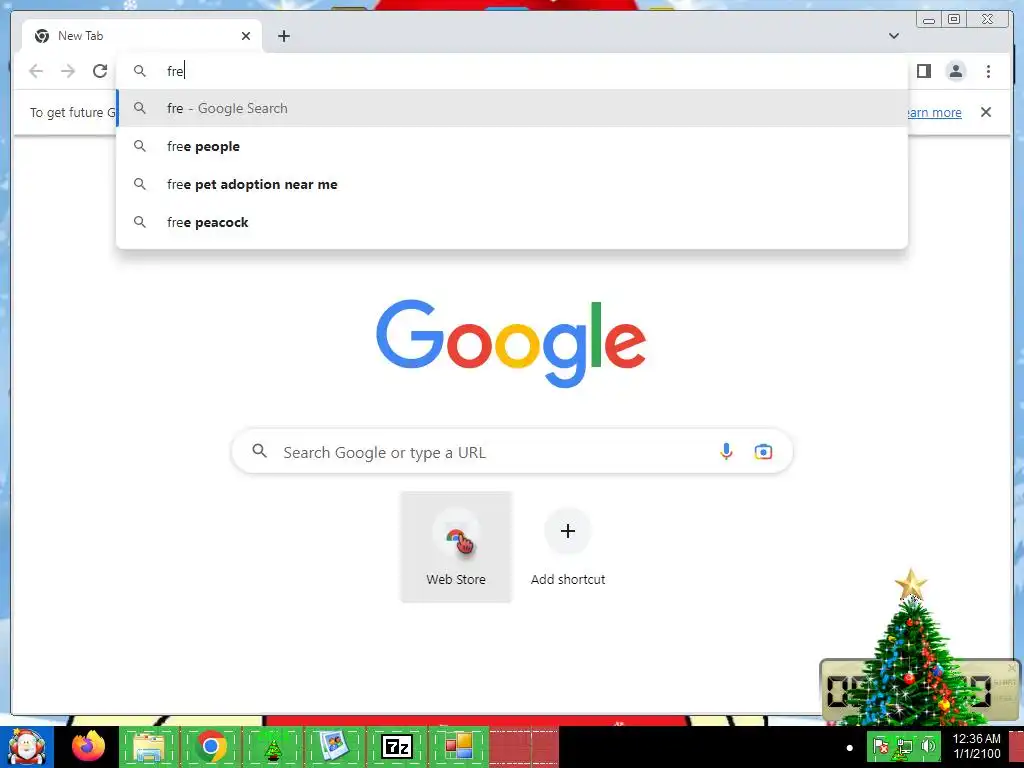
Task: Open the Web Store shortcut
Action: [x=456, y=547]
